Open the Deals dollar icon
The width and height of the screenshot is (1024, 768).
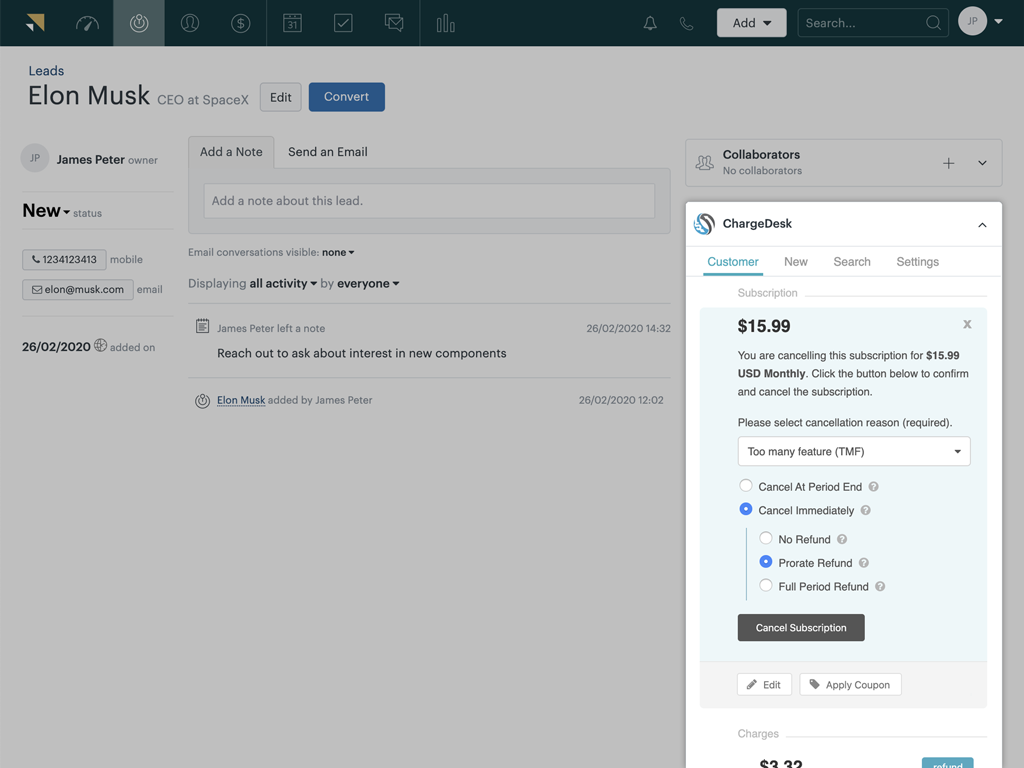coord(241,24)
